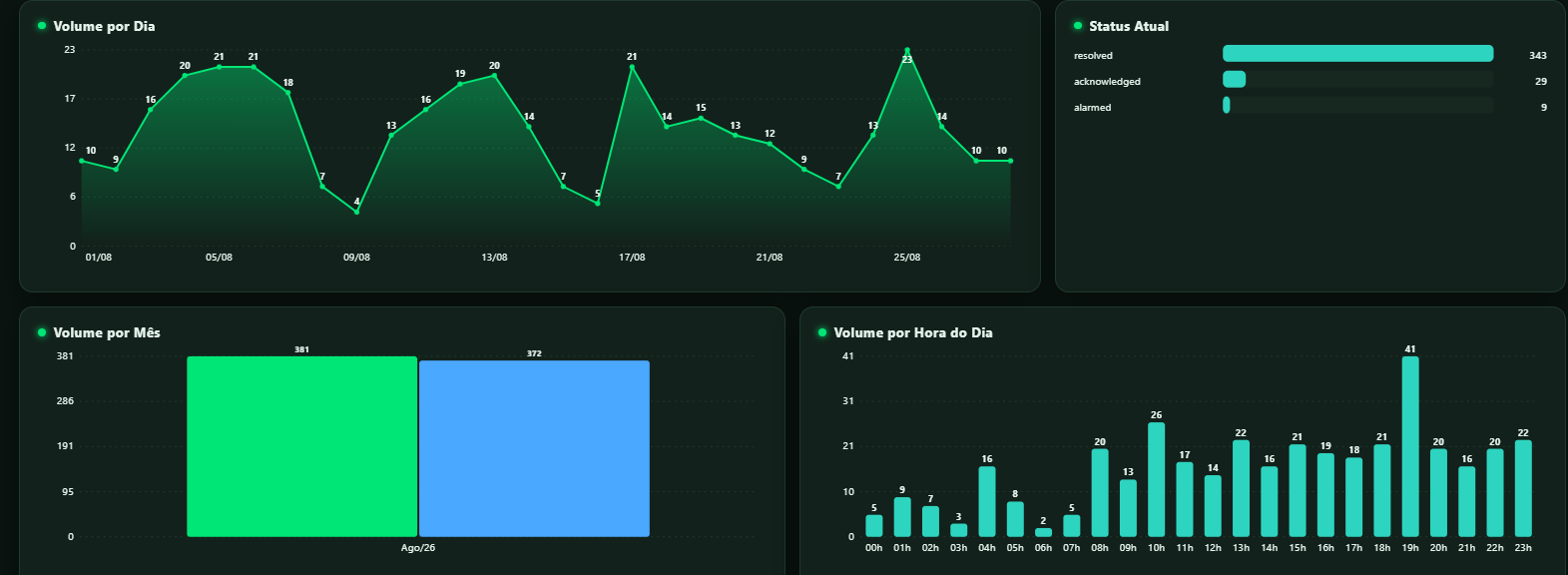Click the 17h bar showing 18
1568x575 pixels.
(1353, 497)
